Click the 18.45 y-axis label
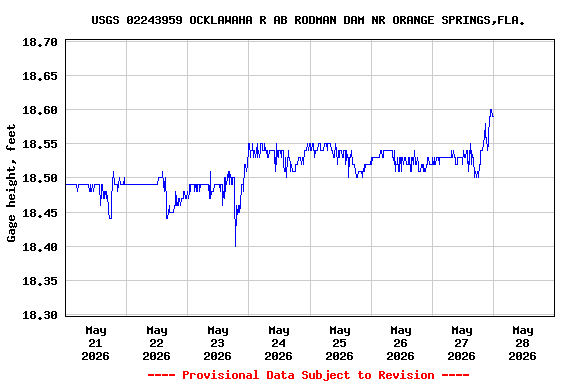 click(40, 213)
